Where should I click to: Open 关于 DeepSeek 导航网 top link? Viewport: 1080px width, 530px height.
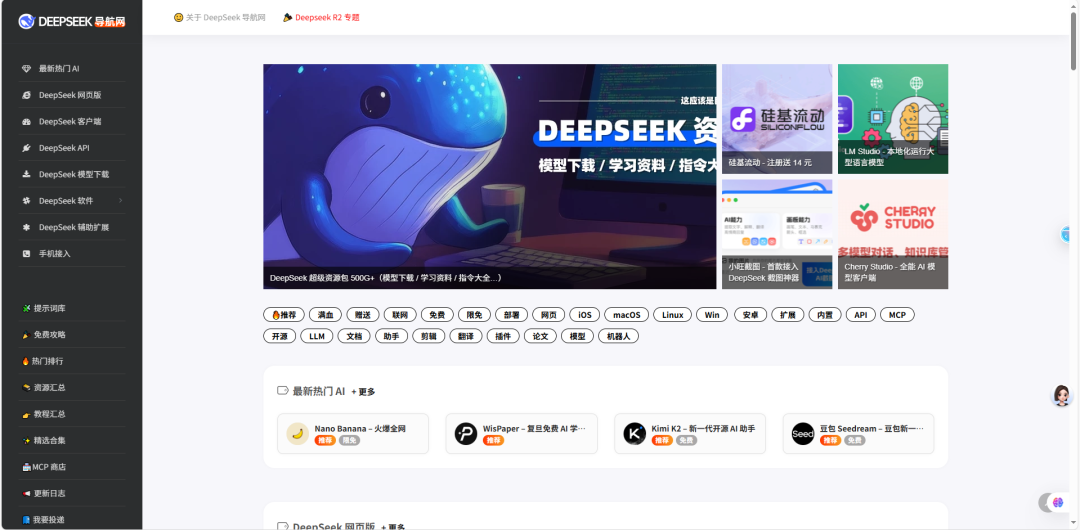(x=219, y=17)
